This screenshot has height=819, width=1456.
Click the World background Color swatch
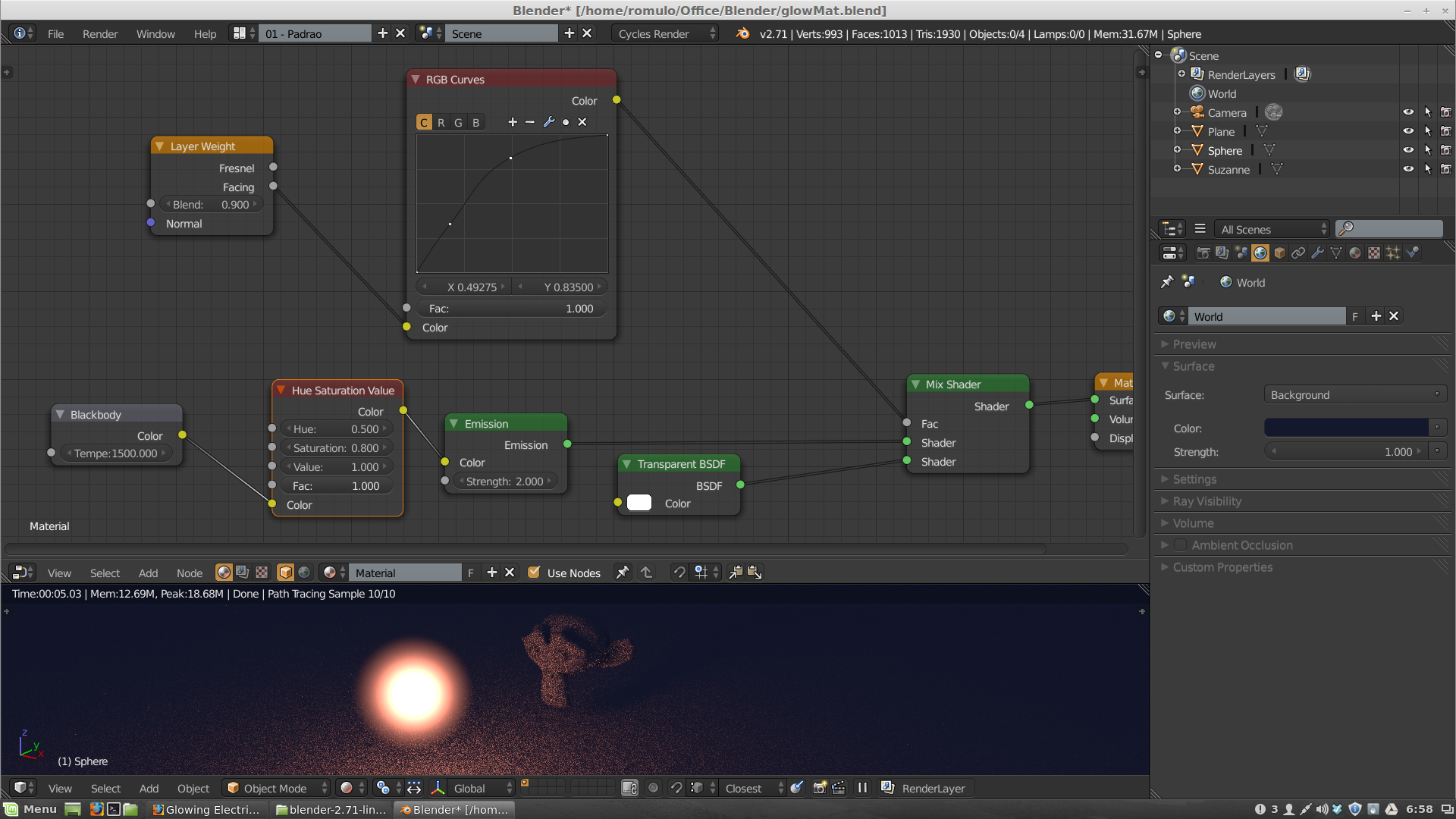(1346, 428)
